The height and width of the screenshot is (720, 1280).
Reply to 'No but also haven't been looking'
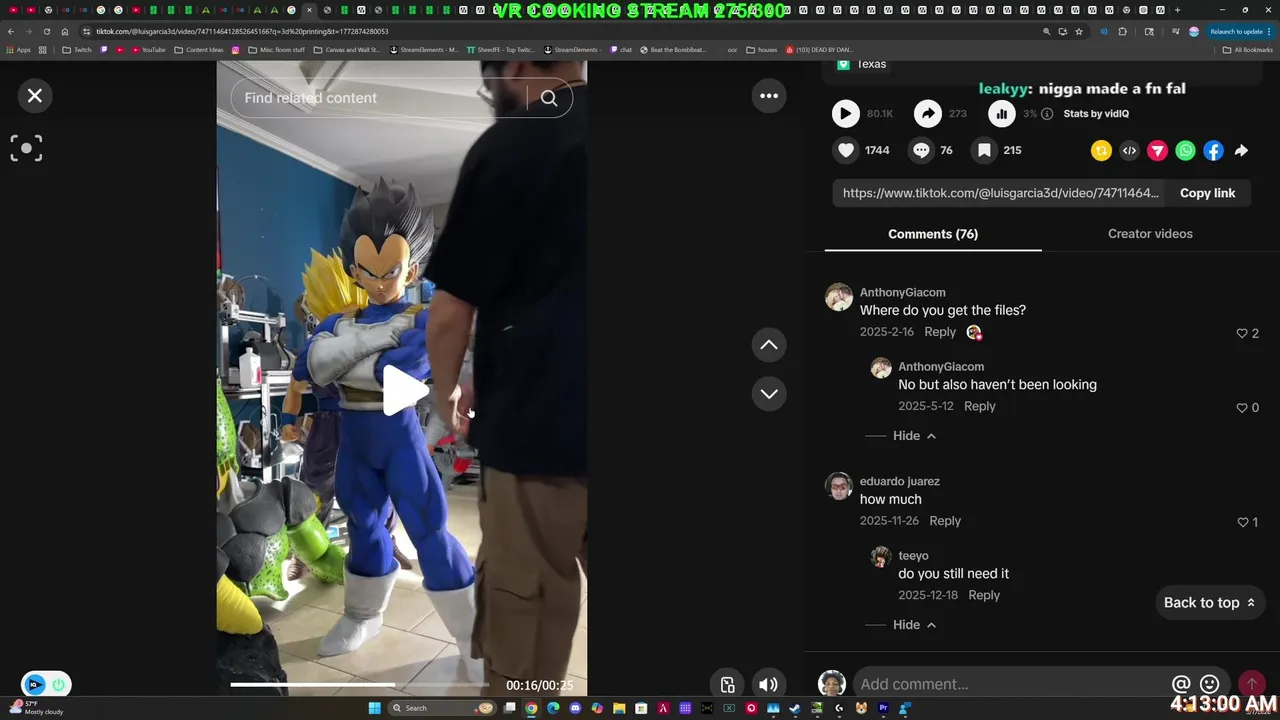(x=980, y=406)
